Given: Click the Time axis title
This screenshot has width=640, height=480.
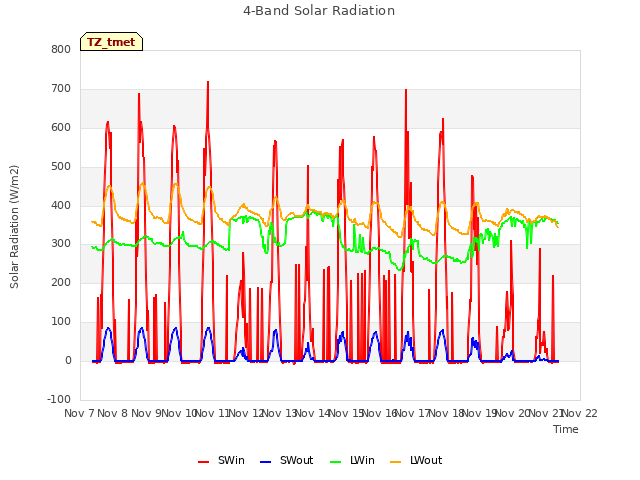Looking at the screenshot, I should [566, 429].
